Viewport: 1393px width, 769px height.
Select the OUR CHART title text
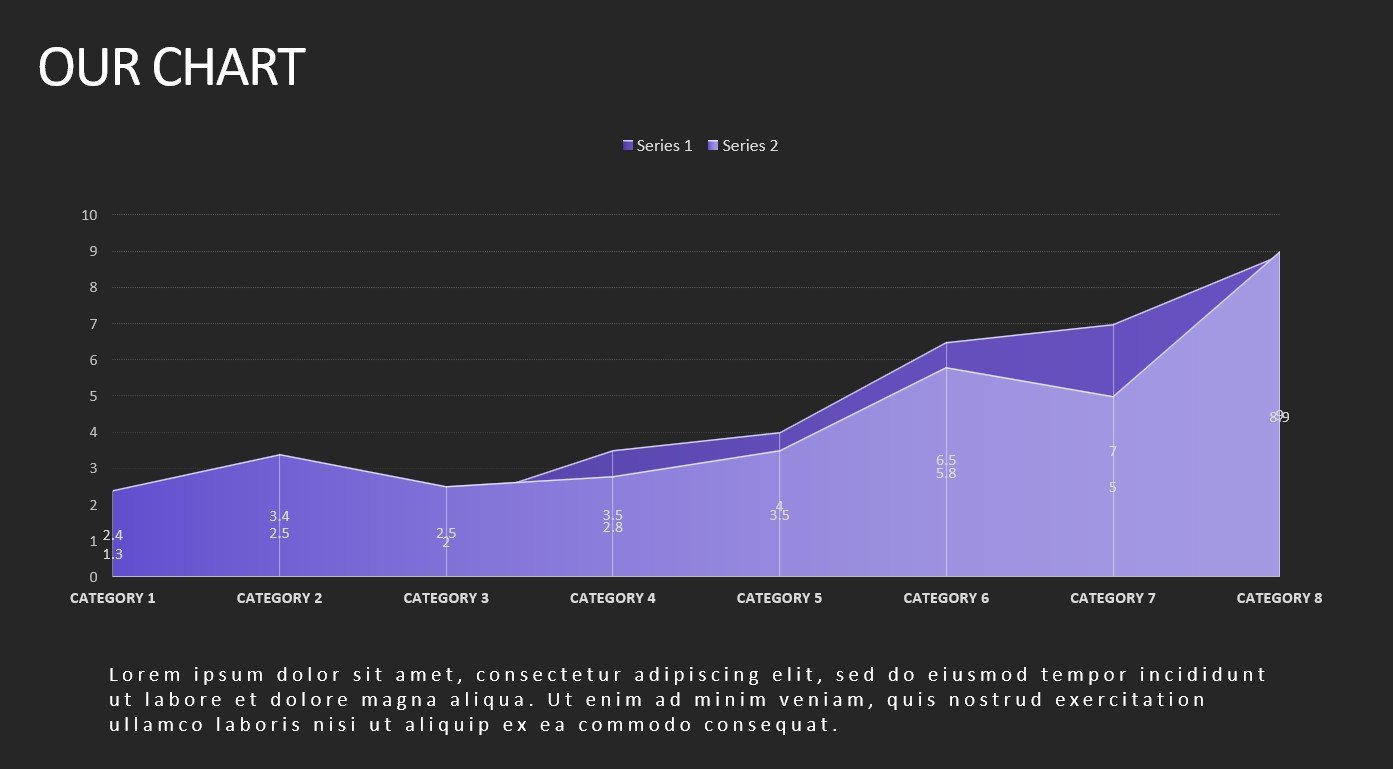point(171,68)
